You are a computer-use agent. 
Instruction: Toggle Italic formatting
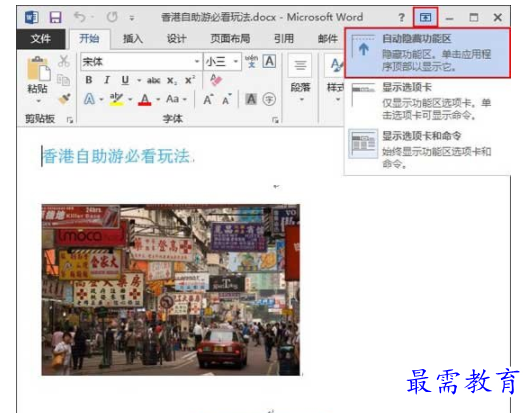click(x=107, y=80)
